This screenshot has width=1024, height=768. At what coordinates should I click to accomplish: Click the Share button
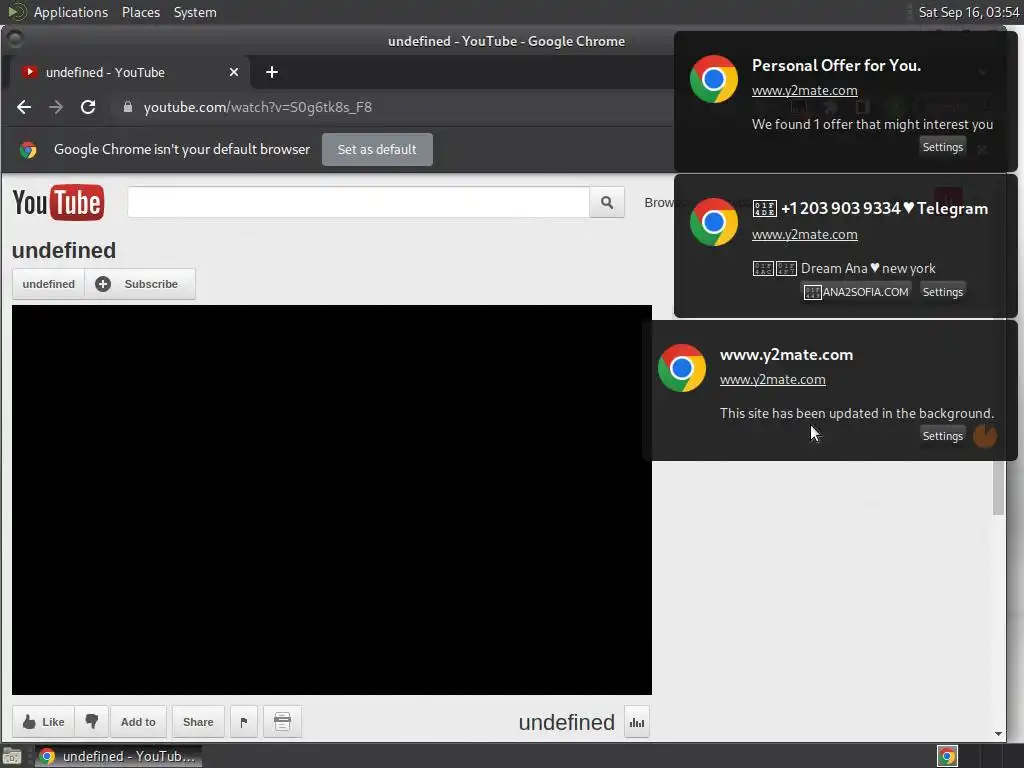198,722
